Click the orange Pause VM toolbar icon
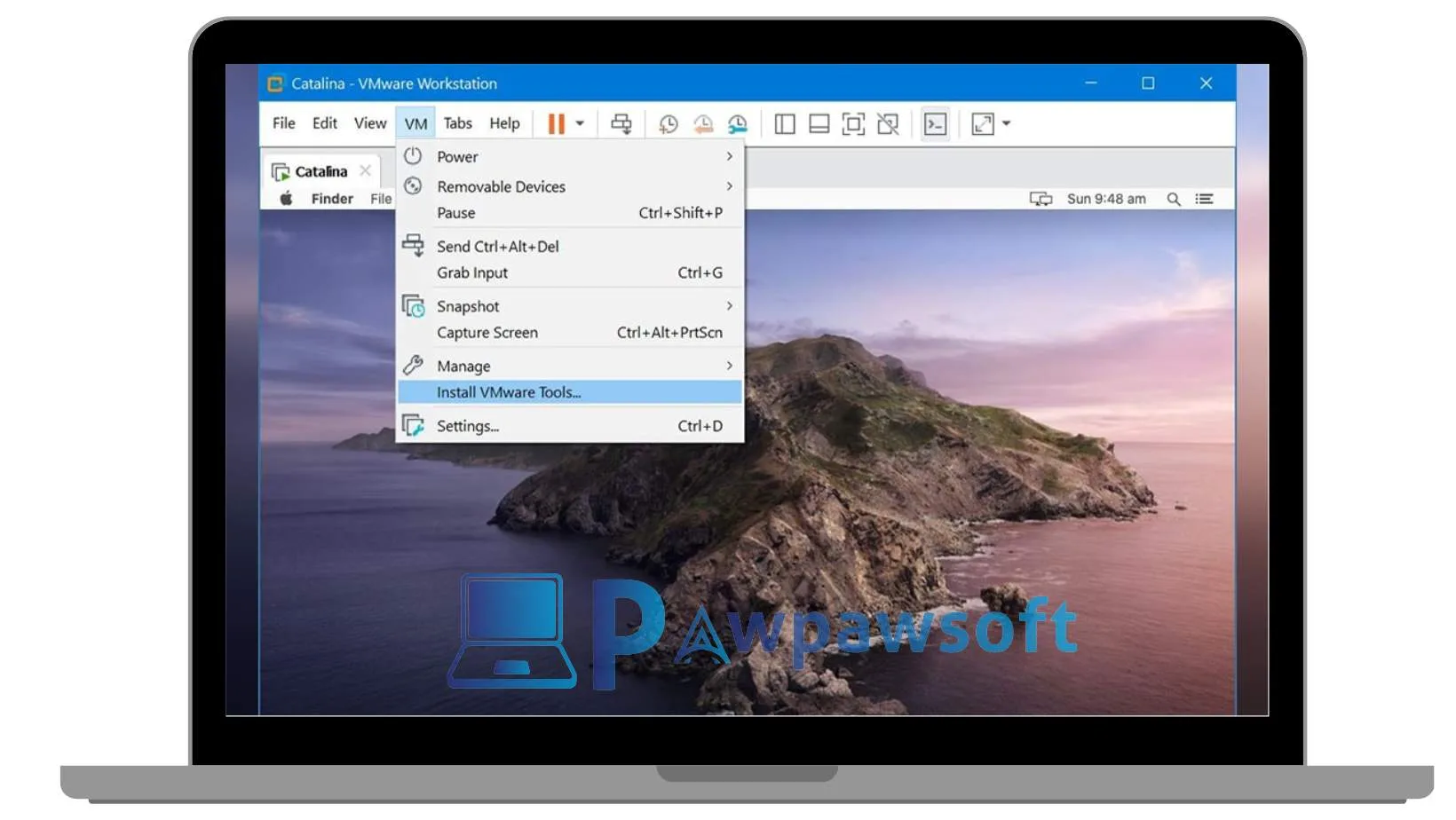Viewport: 1456px width, 820px height. 557,123
